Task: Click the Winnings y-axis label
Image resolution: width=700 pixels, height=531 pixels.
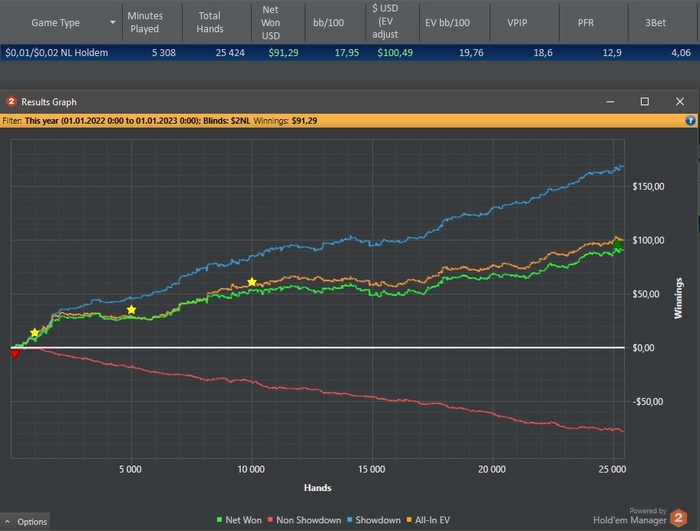Action: click(x=678, y=298)
